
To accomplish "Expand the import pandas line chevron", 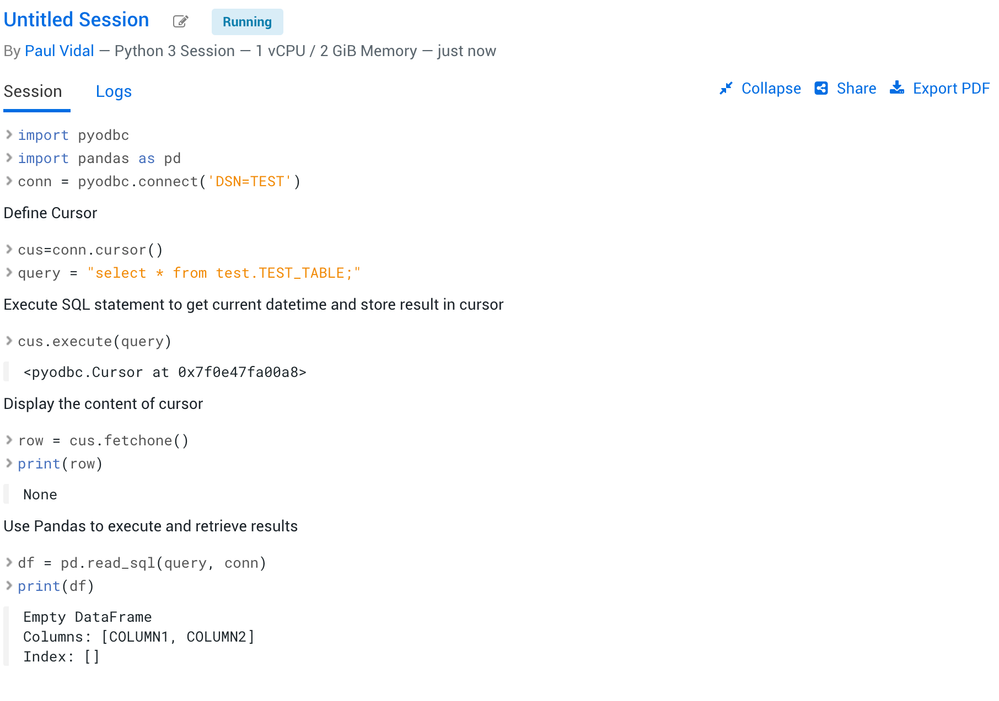I will pos(9,158).
